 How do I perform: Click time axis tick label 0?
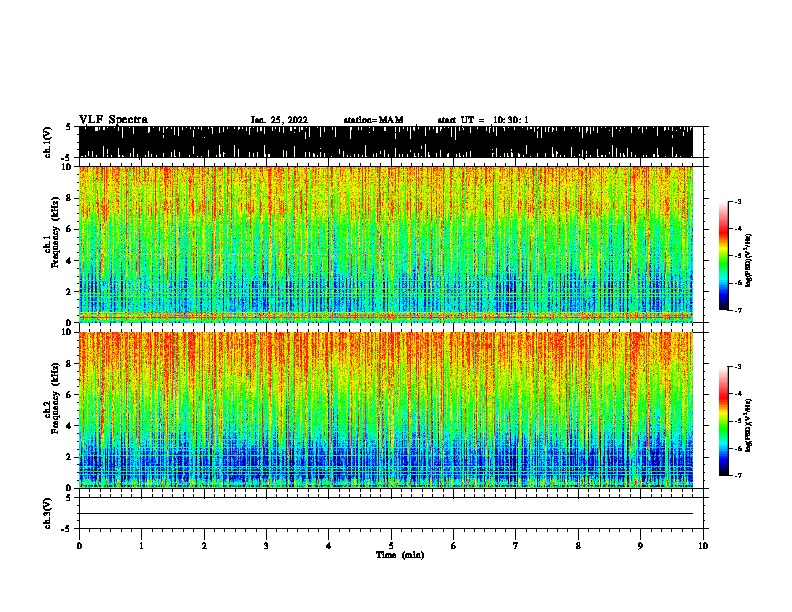pyautogui.click(x=79, y=545)
